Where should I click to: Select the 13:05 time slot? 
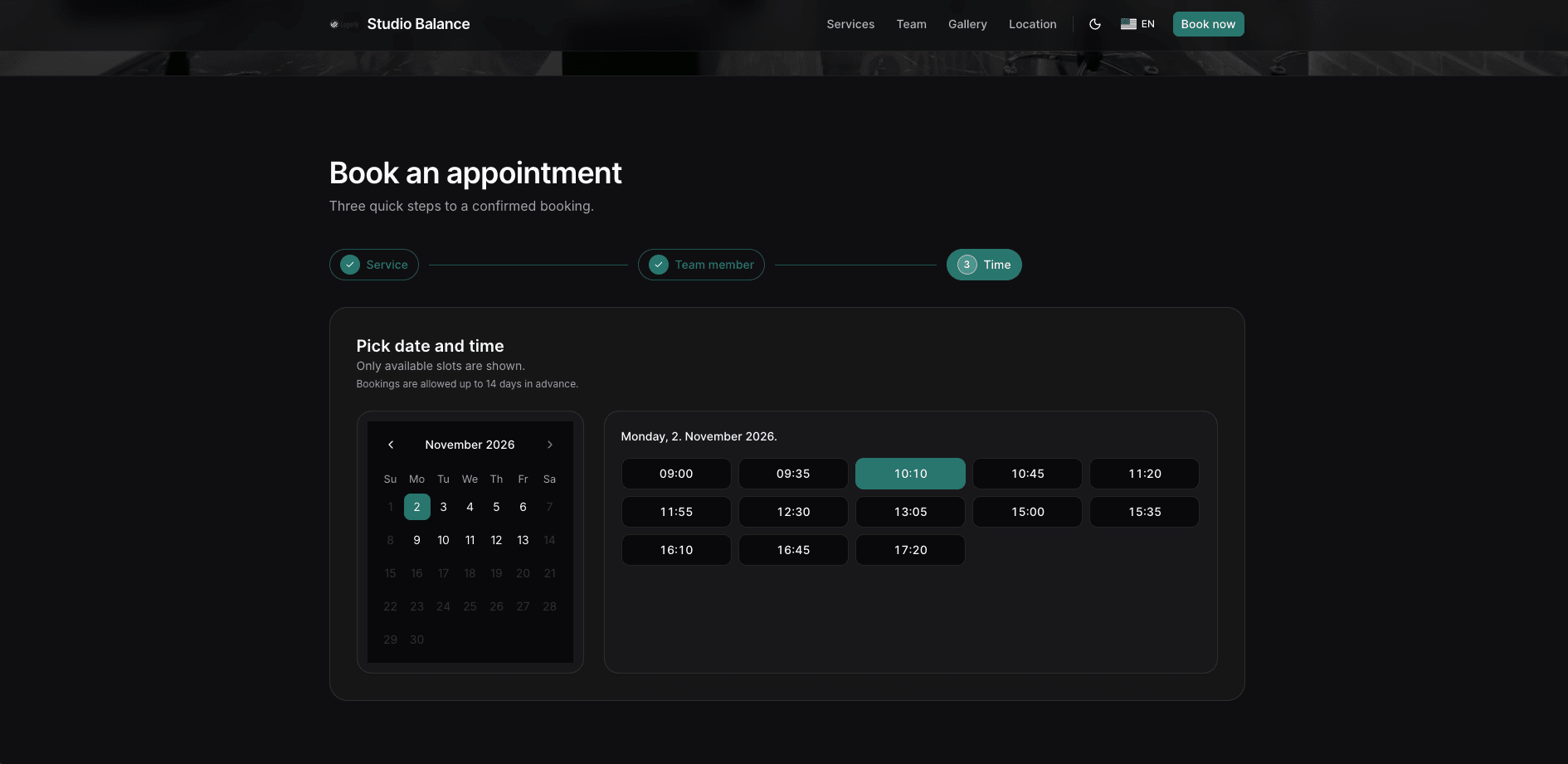(x=910, y=512)
